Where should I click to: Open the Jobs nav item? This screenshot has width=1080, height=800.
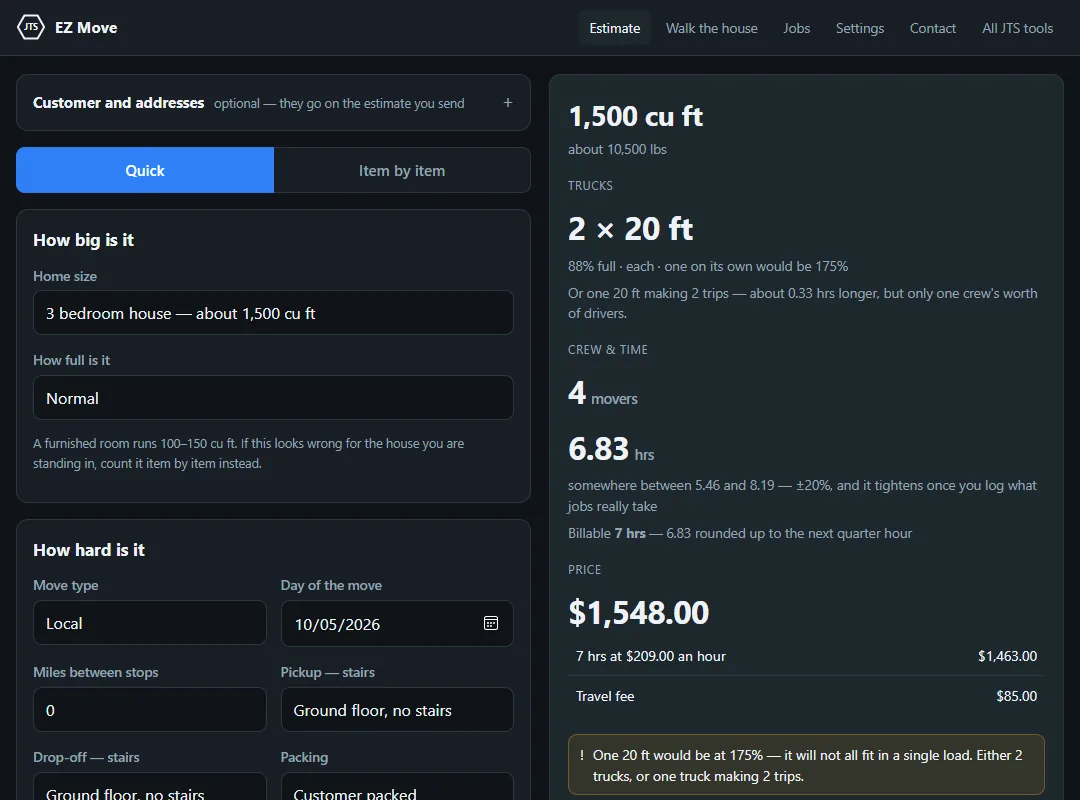click(796, 28)
